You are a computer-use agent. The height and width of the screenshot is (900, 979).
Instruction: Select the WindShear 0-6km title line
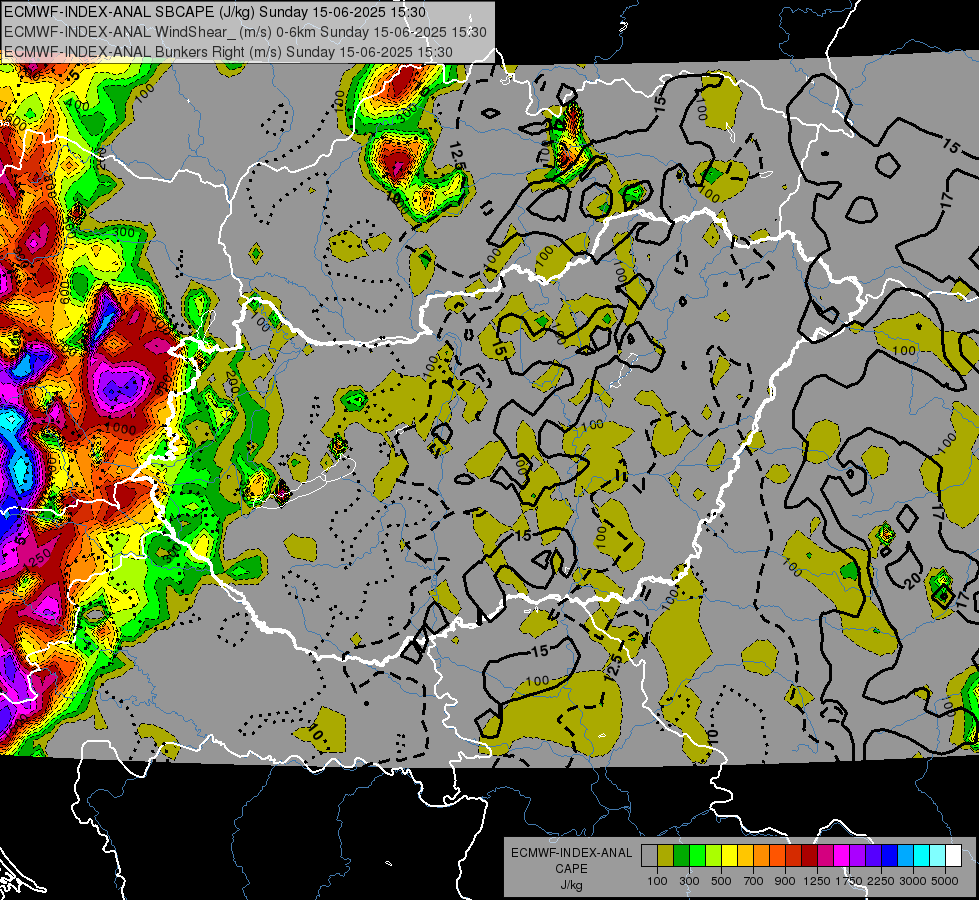point(245,32)
